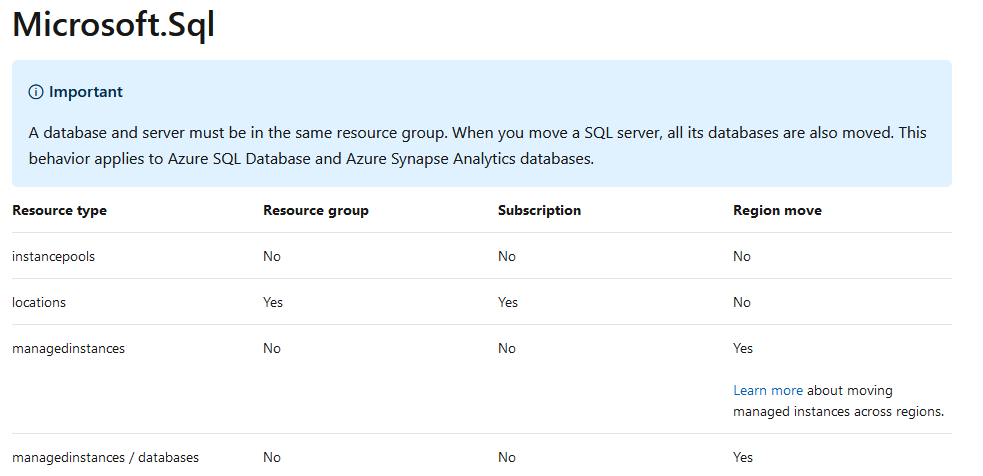Image resolution: width=983 pixels, height=476 pixels.
Task: Click locations Subscription Yes value
Action: tap(508, 302)
